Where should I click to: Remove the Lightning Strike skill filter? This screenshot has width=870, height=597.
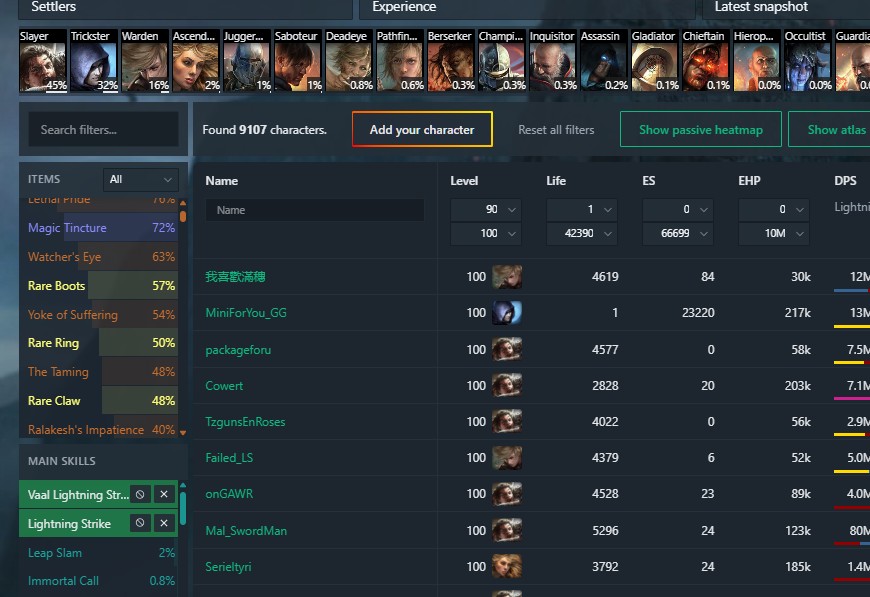click(x=164, y=523)
